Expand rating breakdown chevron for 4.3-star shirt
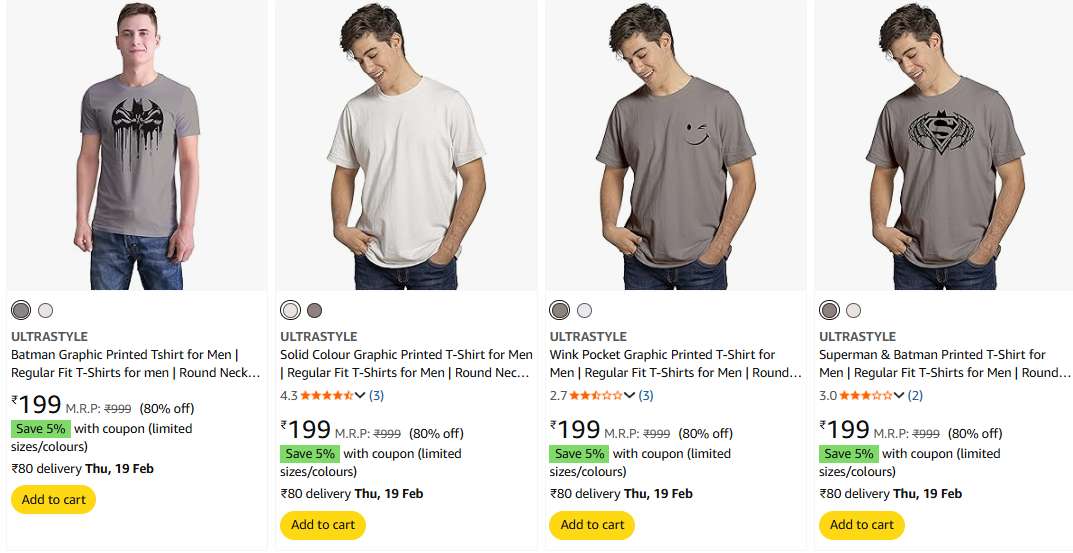The image size is (1073, 553). (x=361, y=395)
